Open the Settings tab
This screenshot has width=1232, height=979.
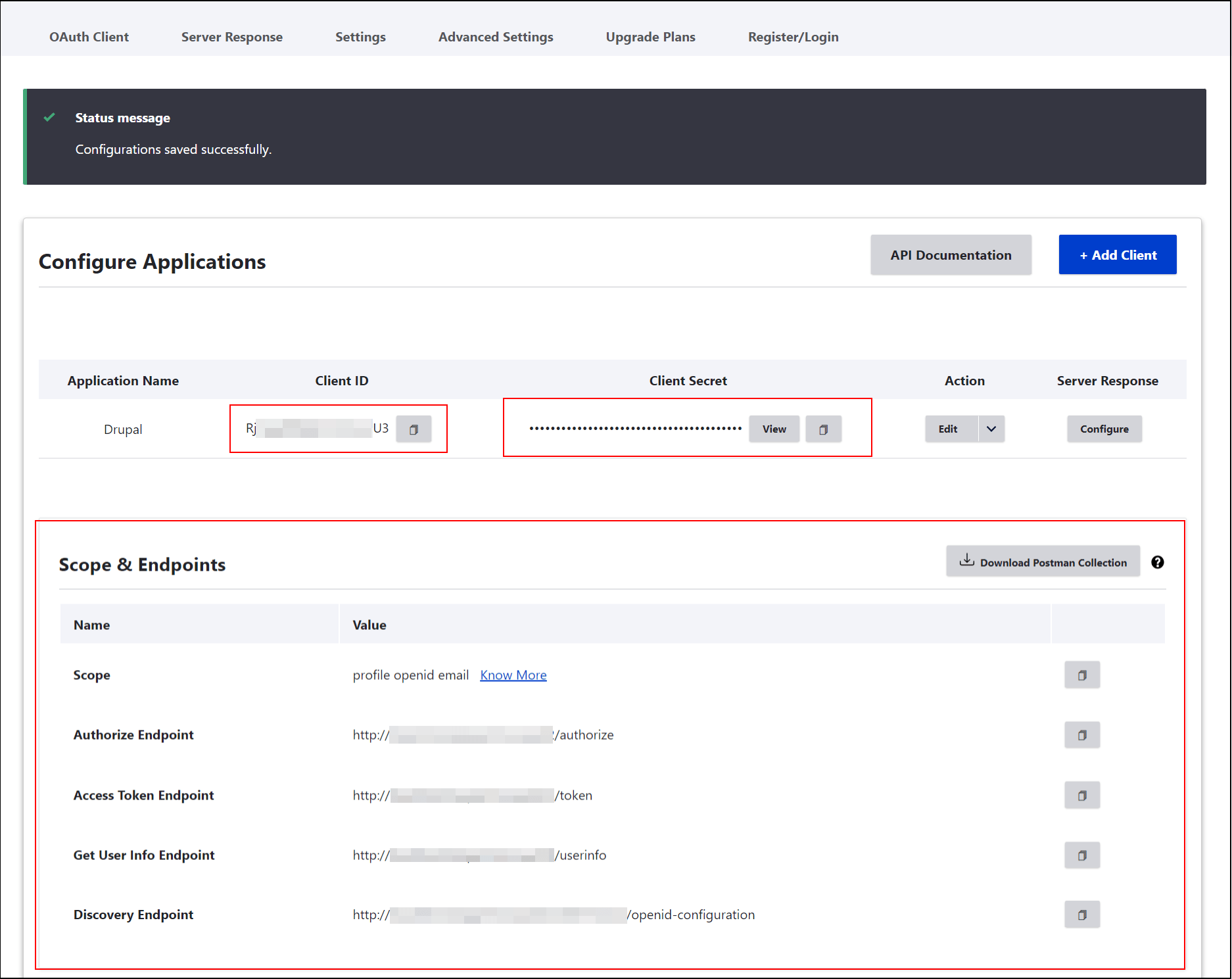pos(360,37)
